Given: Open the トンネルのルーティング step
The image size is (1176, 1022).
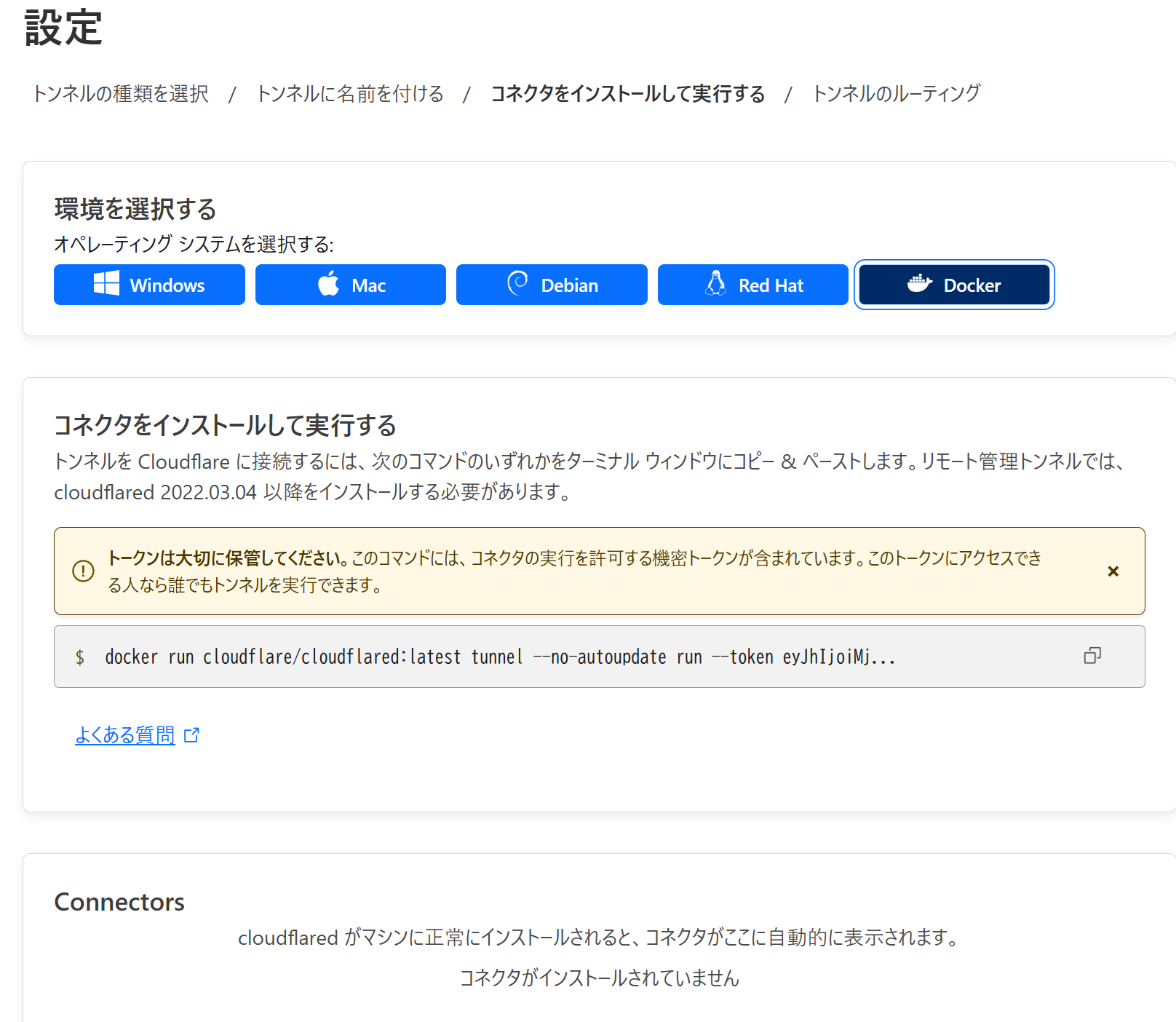Looking at the screenshot, I should point(898,93).
